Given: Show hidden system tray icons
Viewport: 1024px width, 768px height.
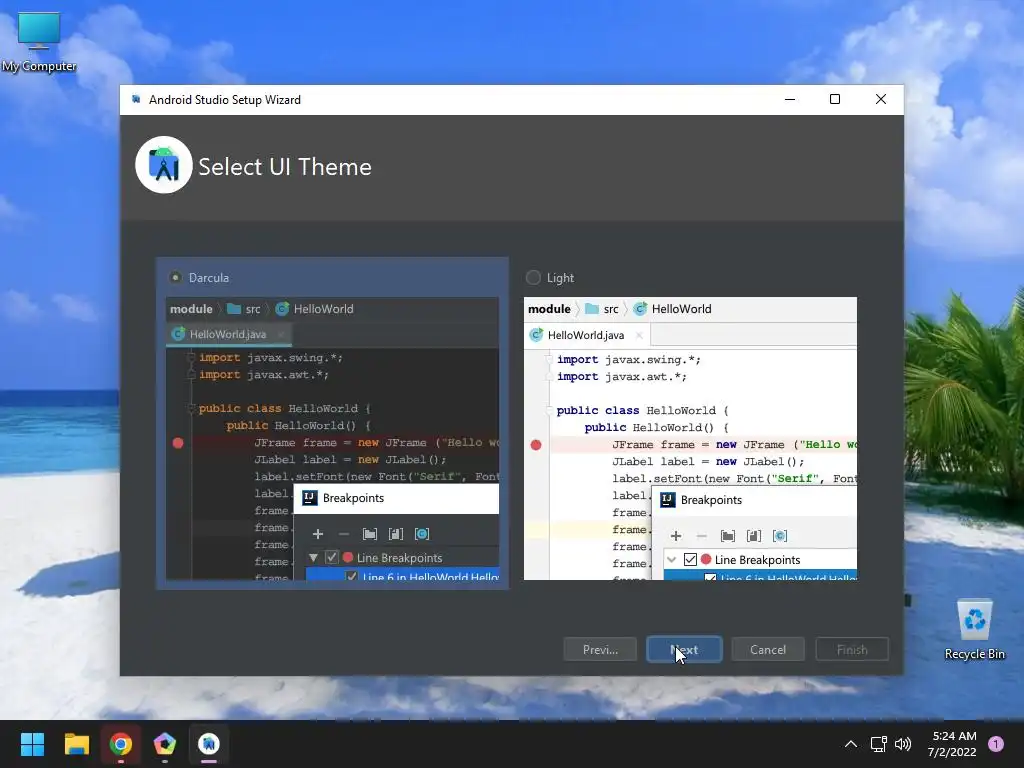Looking at the screenshot, I should 851,744.
